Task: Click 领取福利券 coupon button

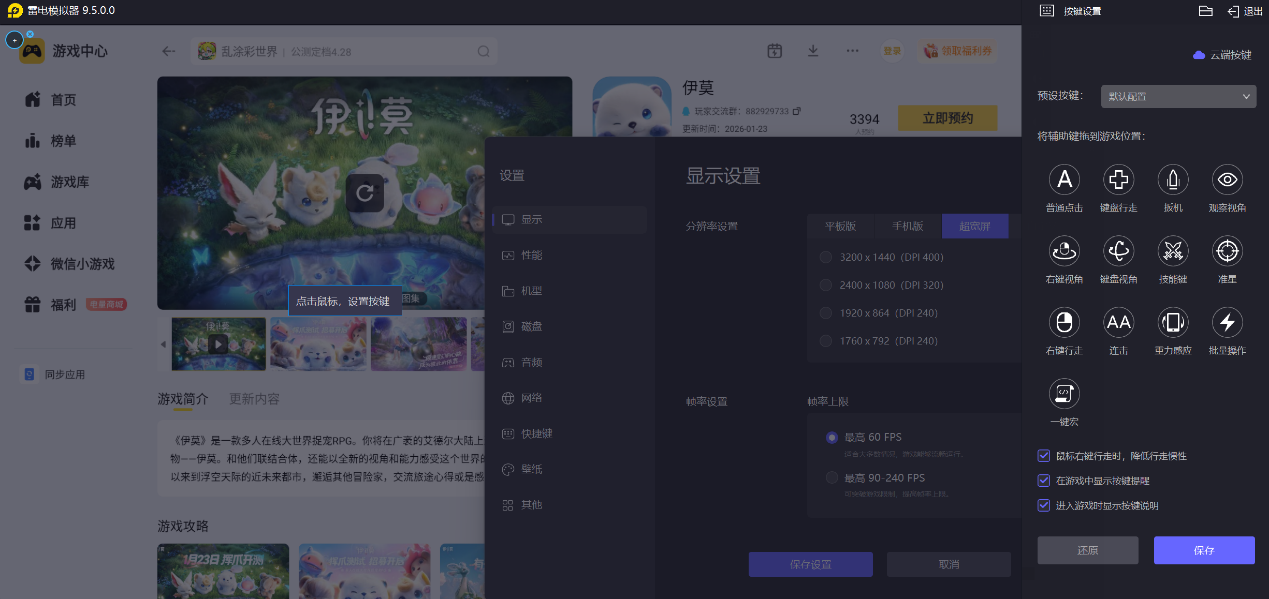Action: click(x=959, y=51)
